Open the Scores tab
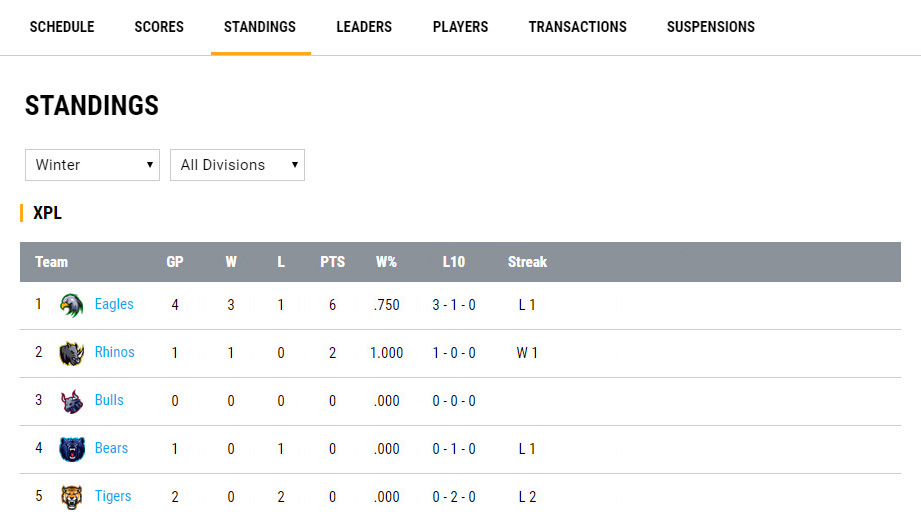The image size is (921, 518). pyautogui.click(x=159, y=27)
